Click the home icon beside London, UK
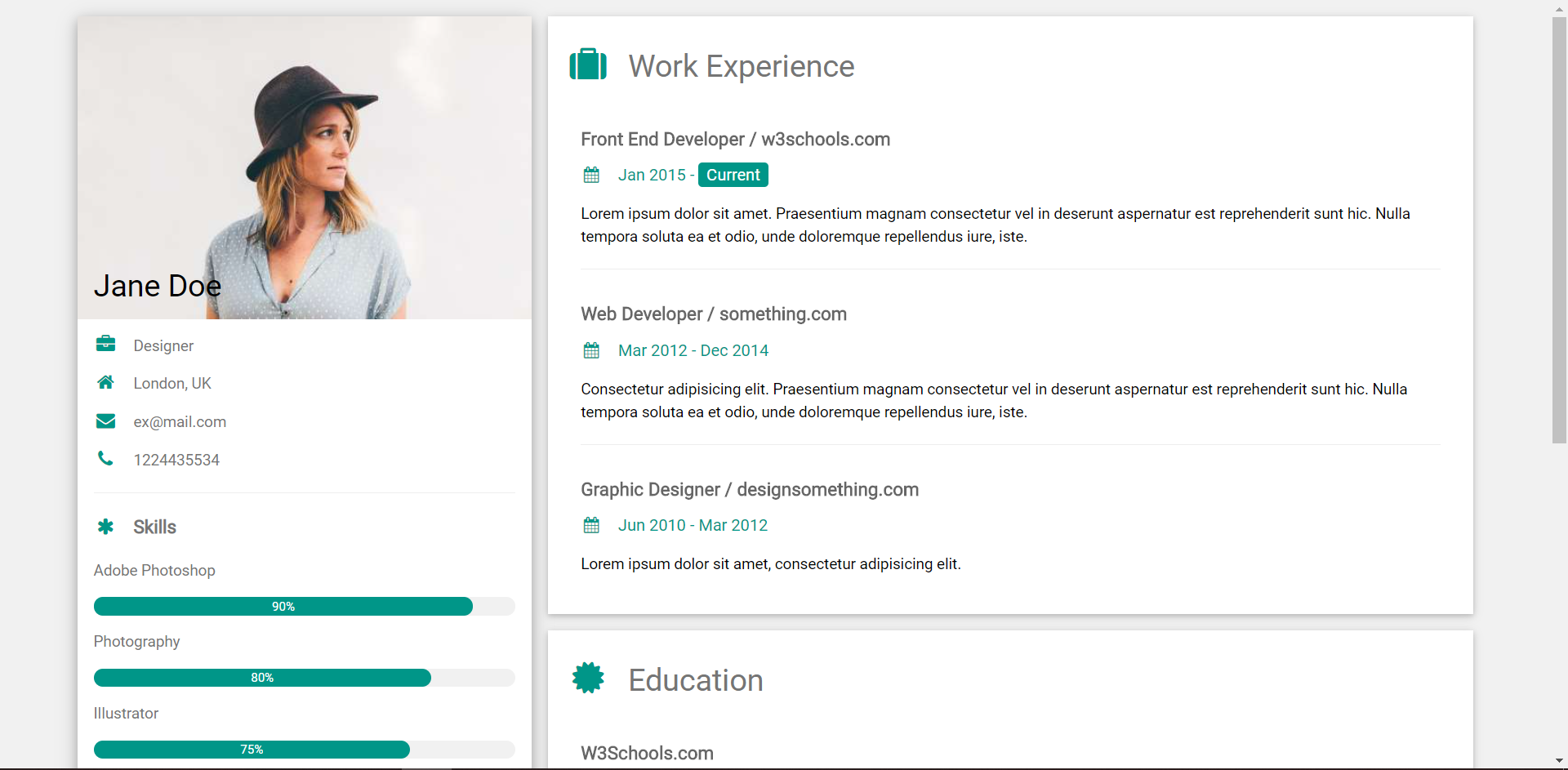Viewport: 1568px width, 770px height. coord(105,382)
